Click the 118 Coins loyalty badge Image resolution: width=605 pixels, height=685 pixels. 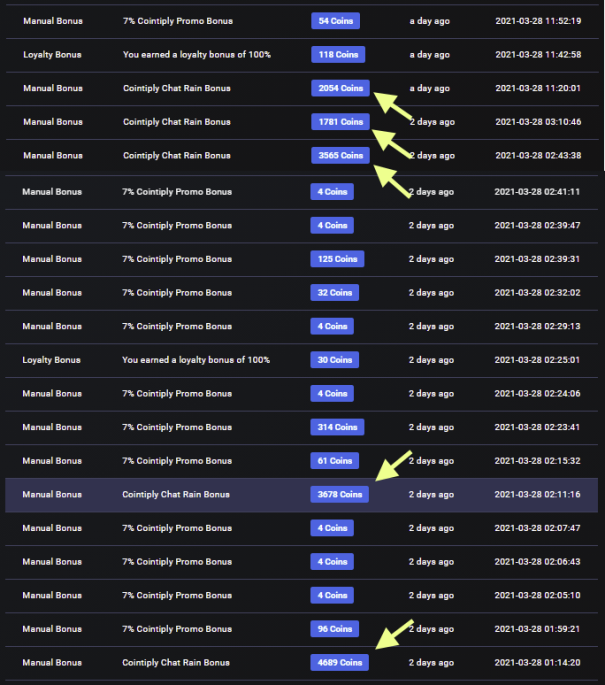tap(338, 55)
